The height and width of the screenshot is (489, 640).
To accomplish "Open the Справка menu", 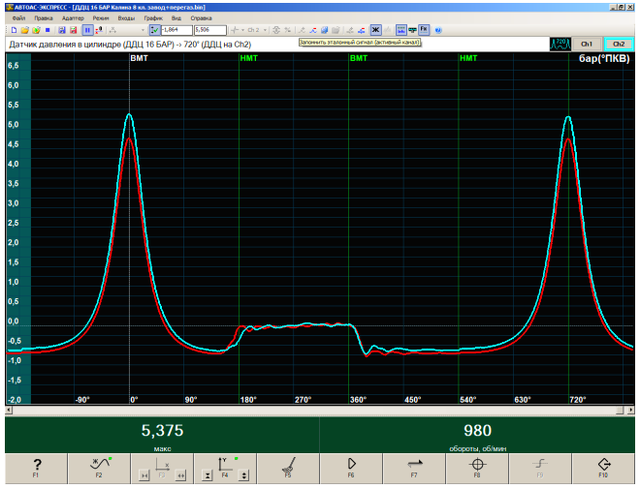I will pos(201,18).
